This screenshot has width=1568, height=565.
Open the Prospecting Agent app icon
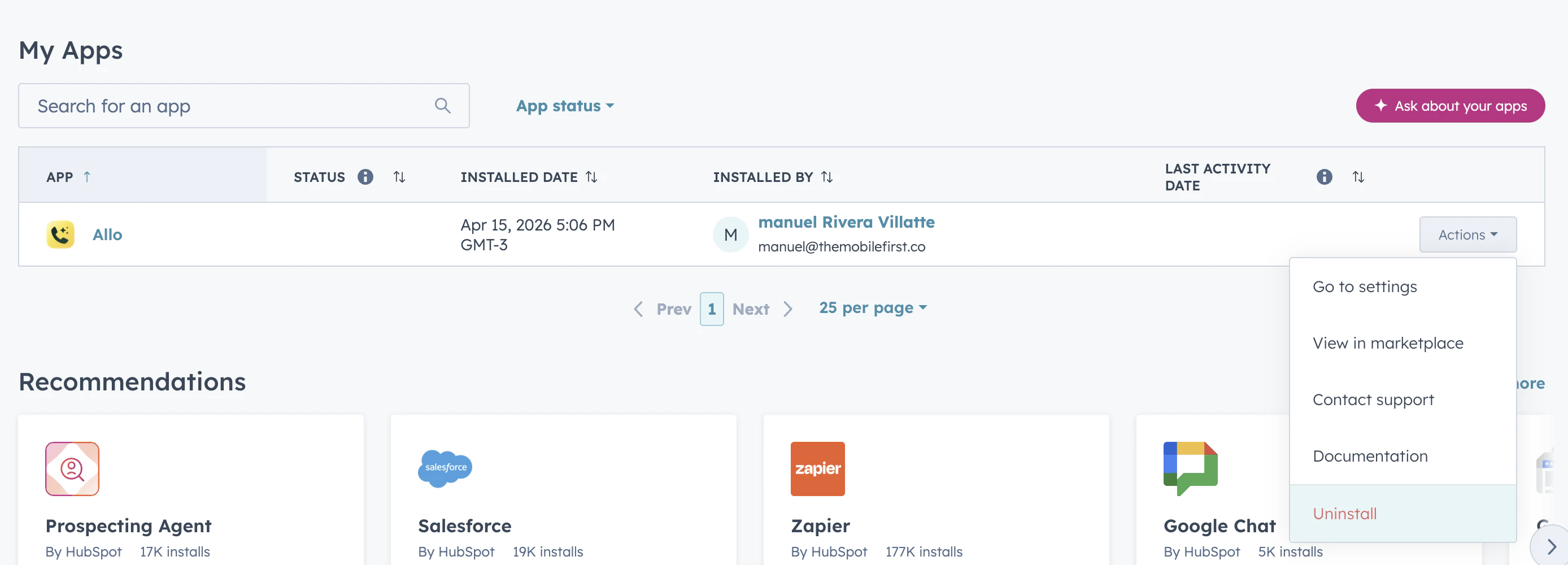click(x=72, y=469)
